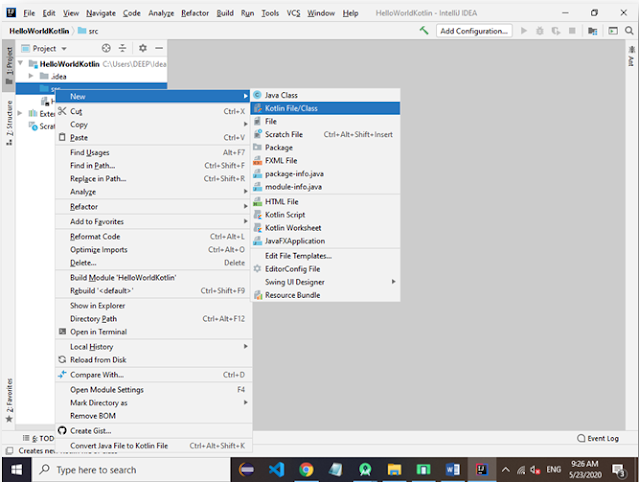Click the Run with Coverage icon
This screenshot has height=482, width=639.
point(556,31)
